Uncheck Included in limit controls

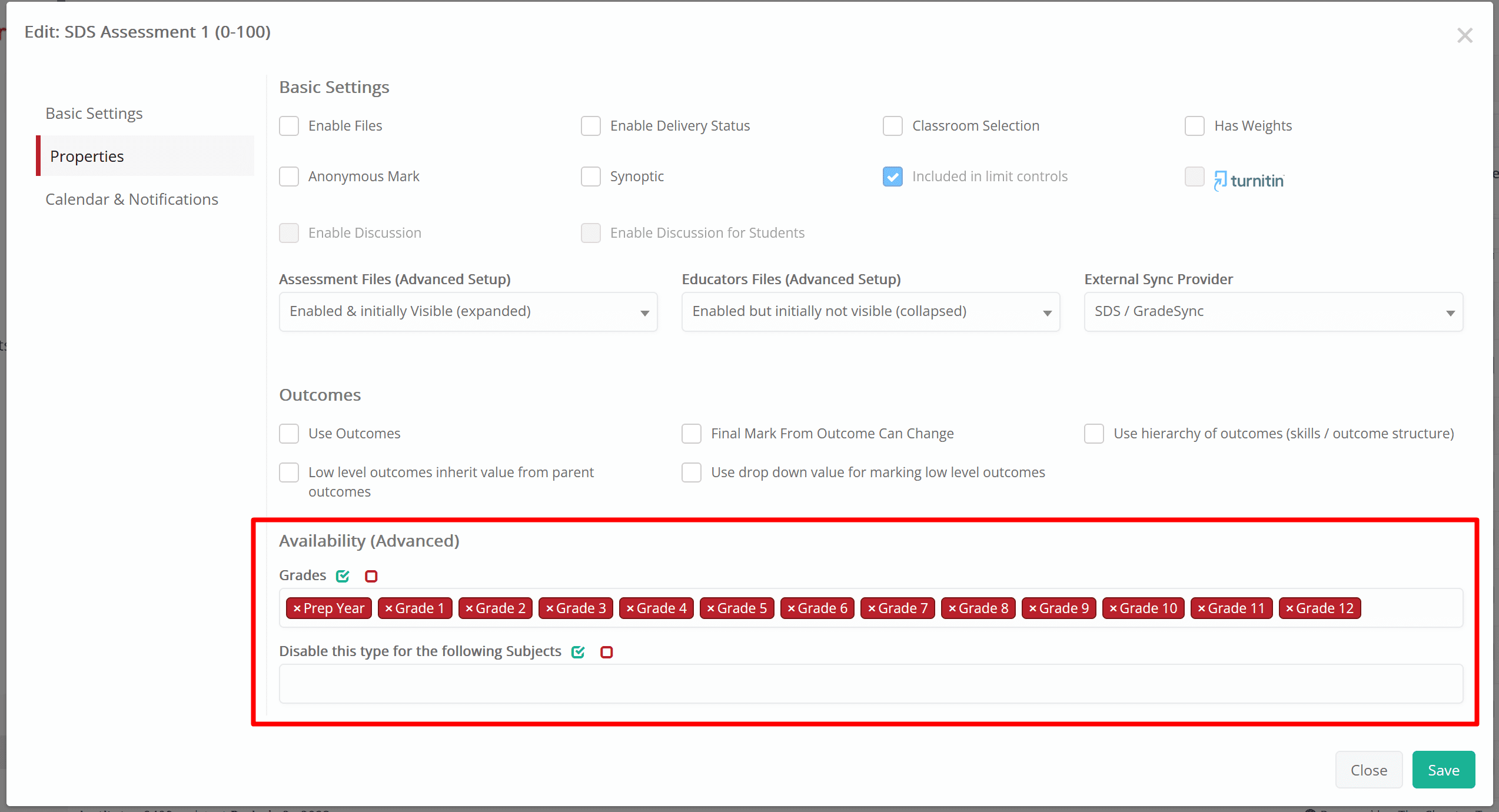click(893, 177)
